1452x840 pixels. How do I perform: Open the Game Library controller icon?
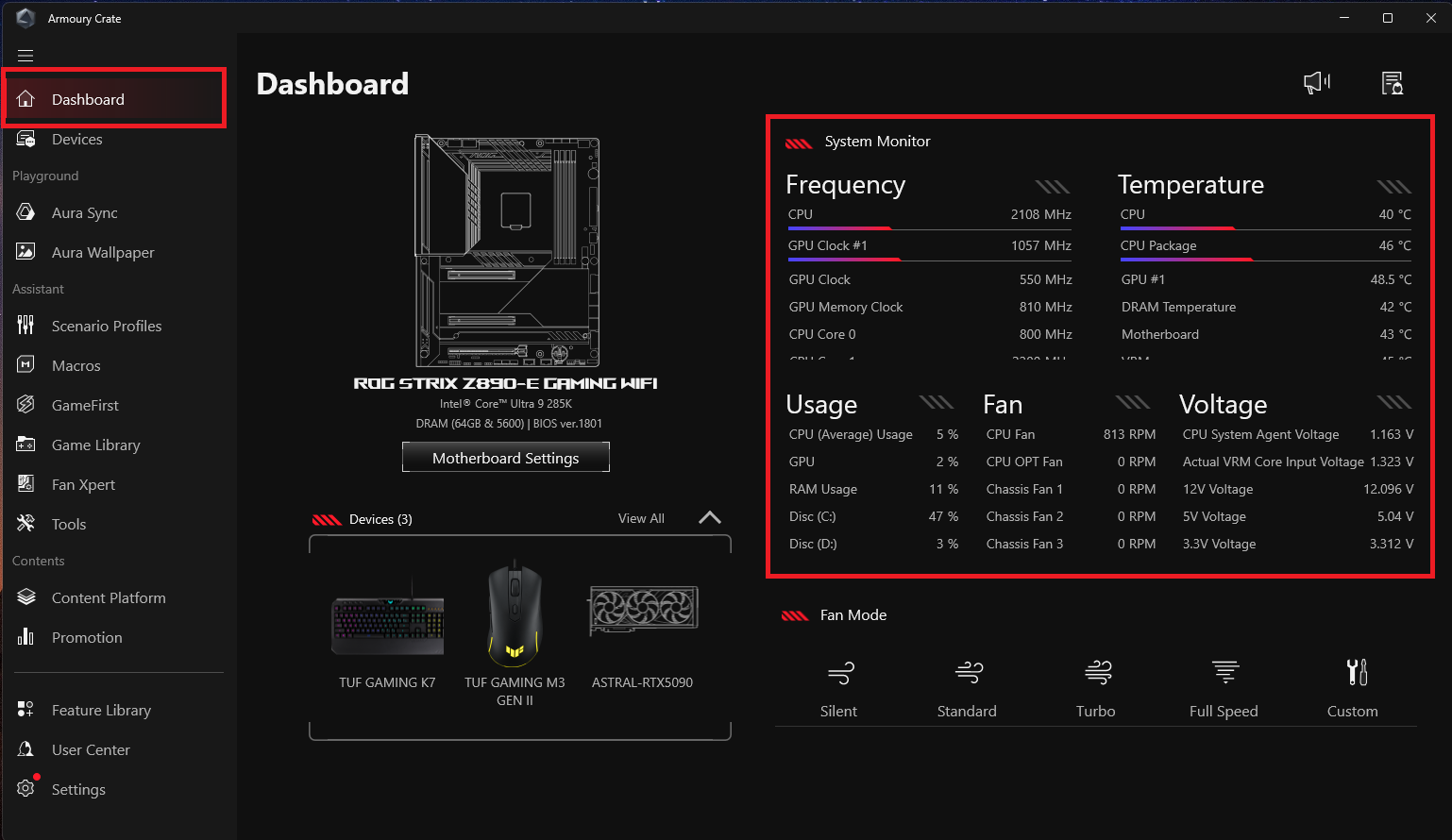pos(25,445)
